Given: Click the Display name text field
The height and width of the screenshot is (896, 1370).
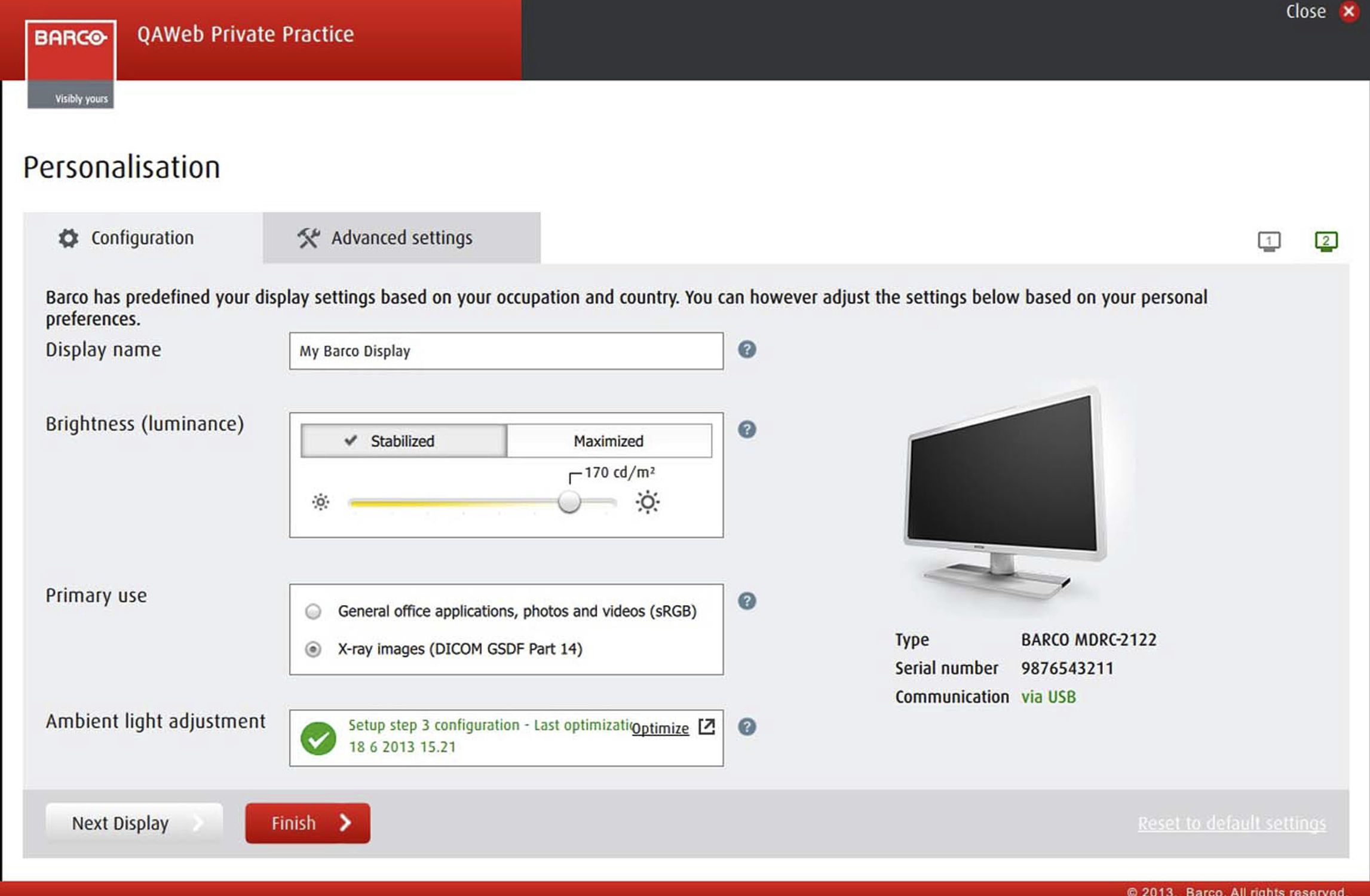Looking at the screenshot, I should point(506,351).
